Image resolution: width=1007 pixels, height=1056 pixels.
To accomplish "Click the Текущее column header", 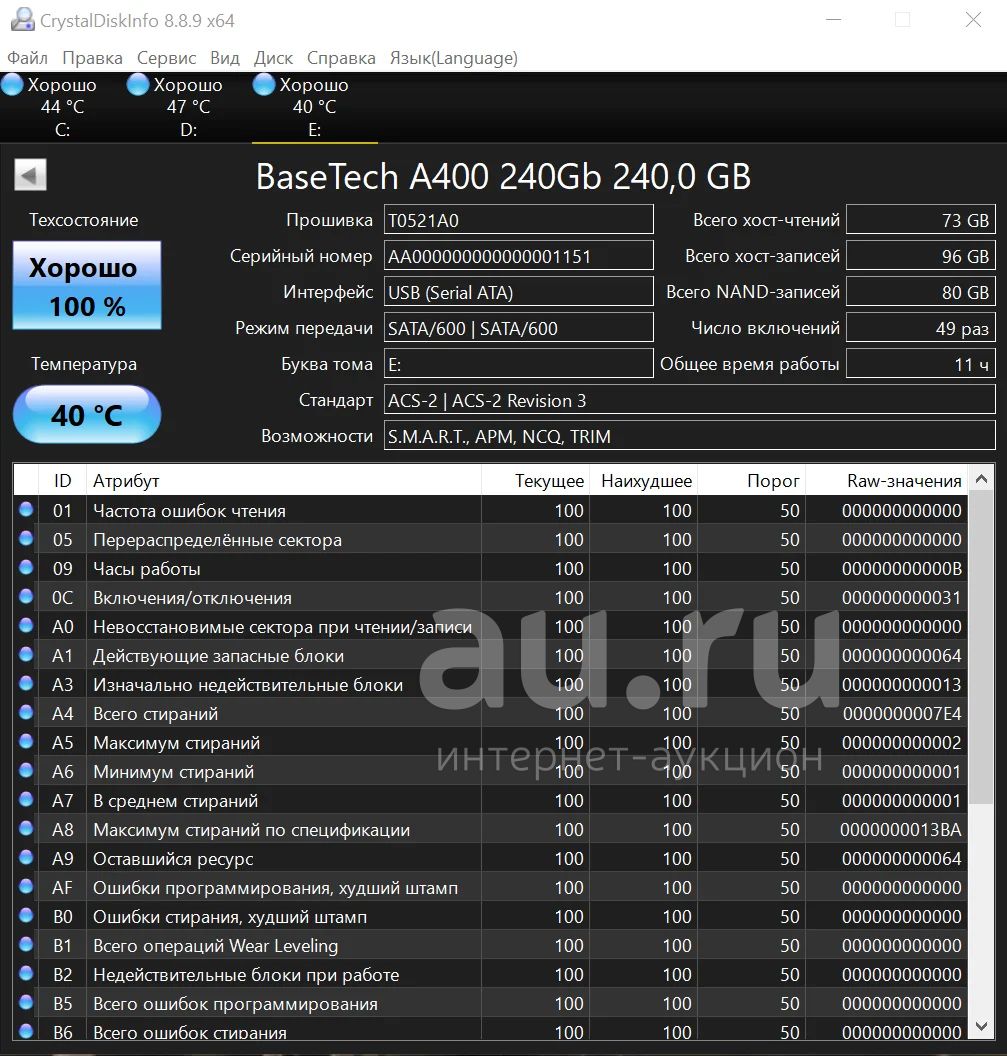I will pyautogui.click(x=535, y=480).
